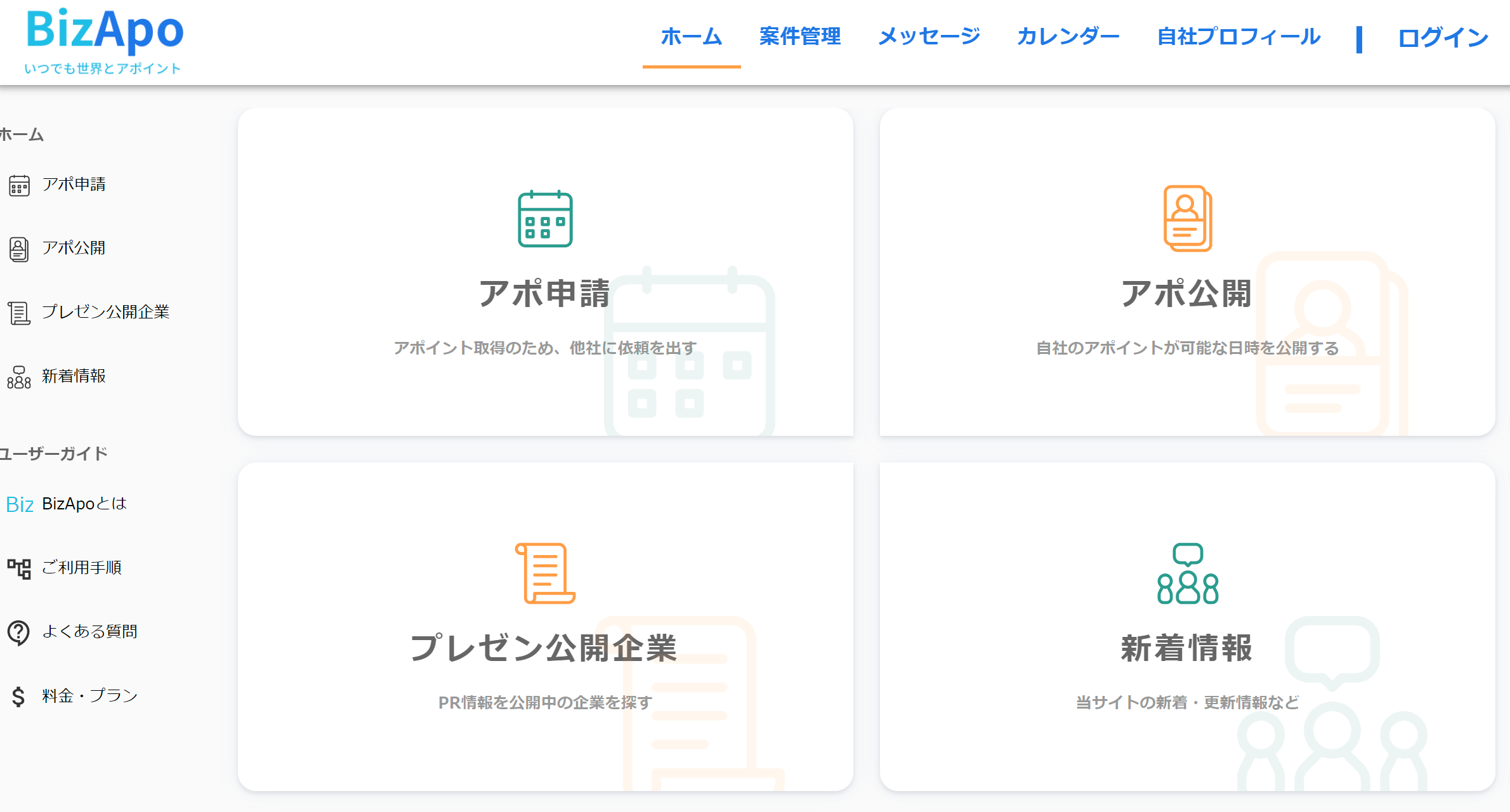Image resolution: width=1510 pixels, height=812 pixels.
Task: Go to the メッセージ tab in header
Action: tap(929, 37)
